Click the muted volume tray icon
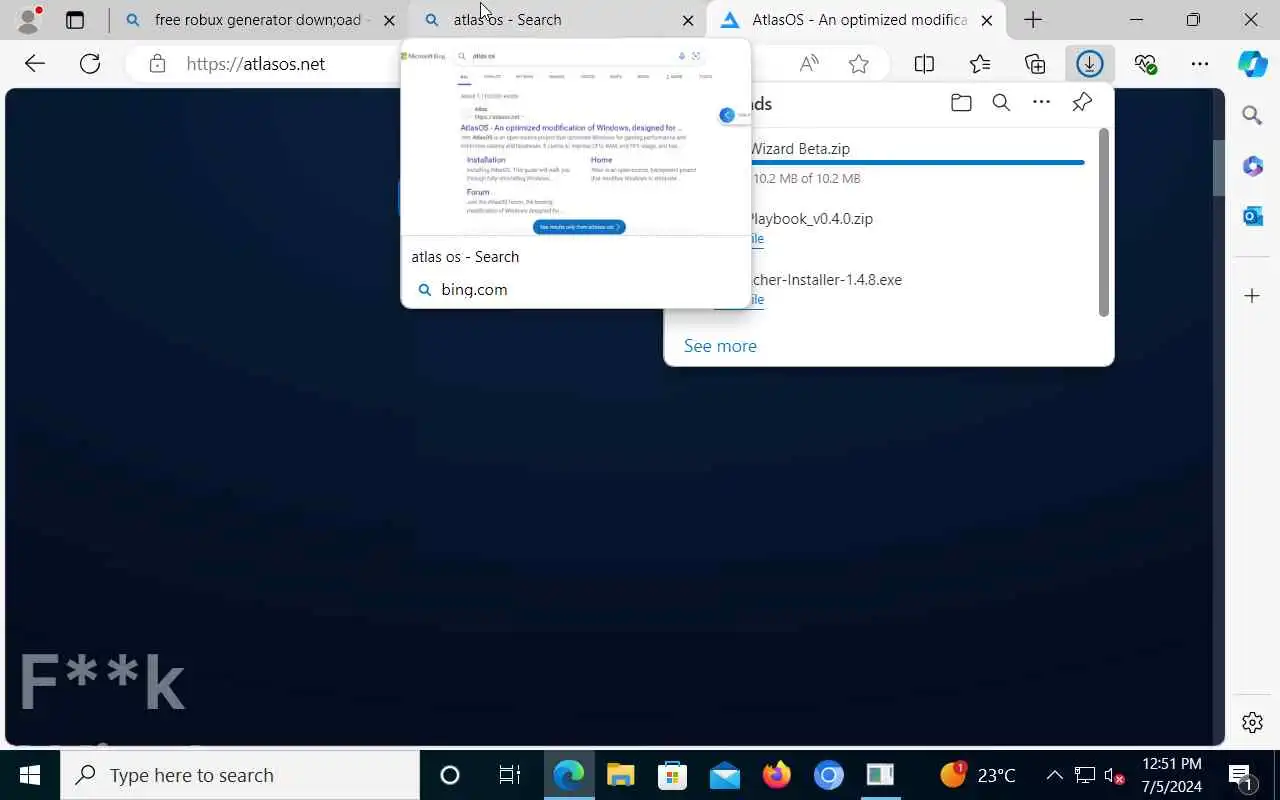This screenshot has height=800, width=1280. [x=1114, y=775]
